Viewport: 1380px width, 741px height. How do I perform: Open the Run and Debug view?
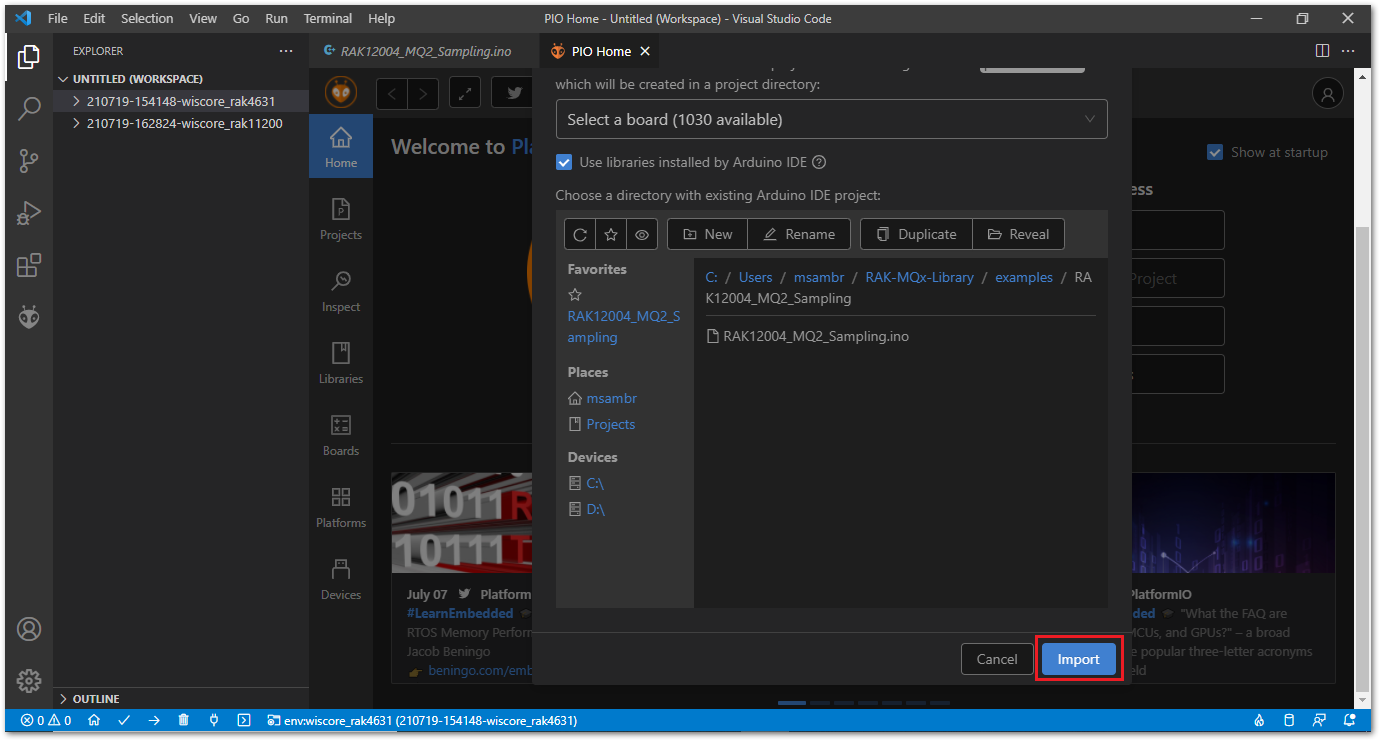pos(29,212)
